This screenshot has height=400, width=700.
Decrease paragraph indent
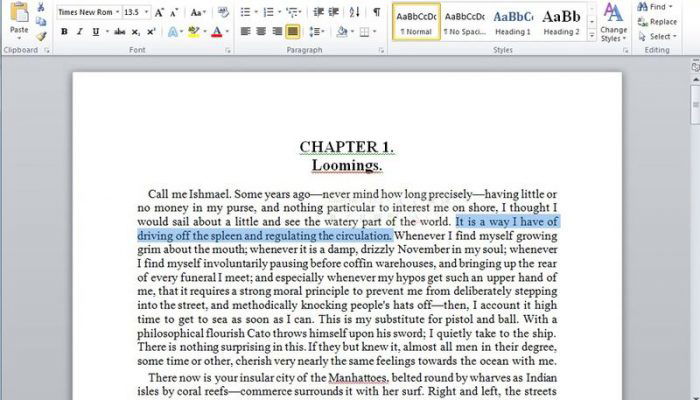319,12
